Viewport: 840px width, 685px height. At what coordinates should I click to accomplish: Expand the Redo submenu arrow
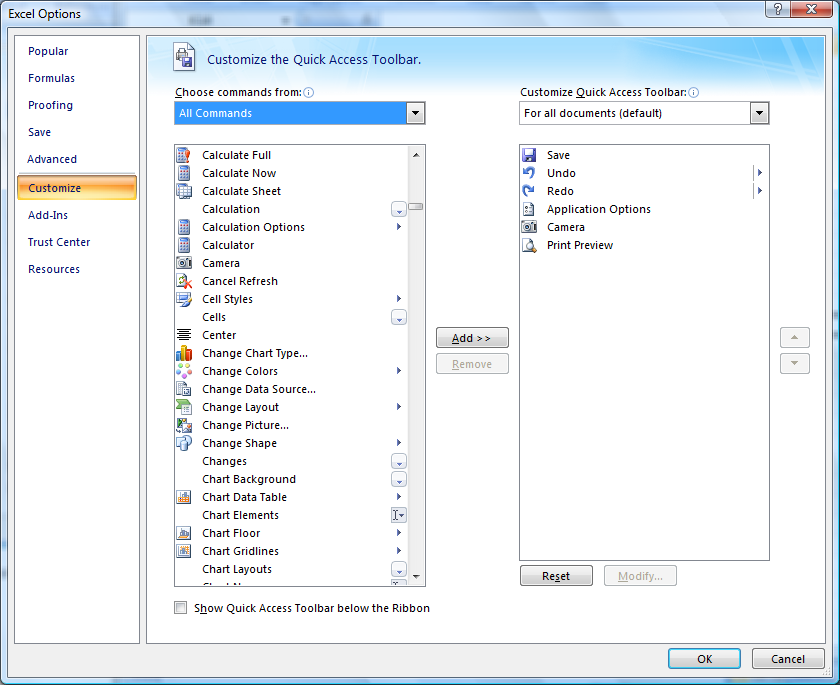click(759, 191)
